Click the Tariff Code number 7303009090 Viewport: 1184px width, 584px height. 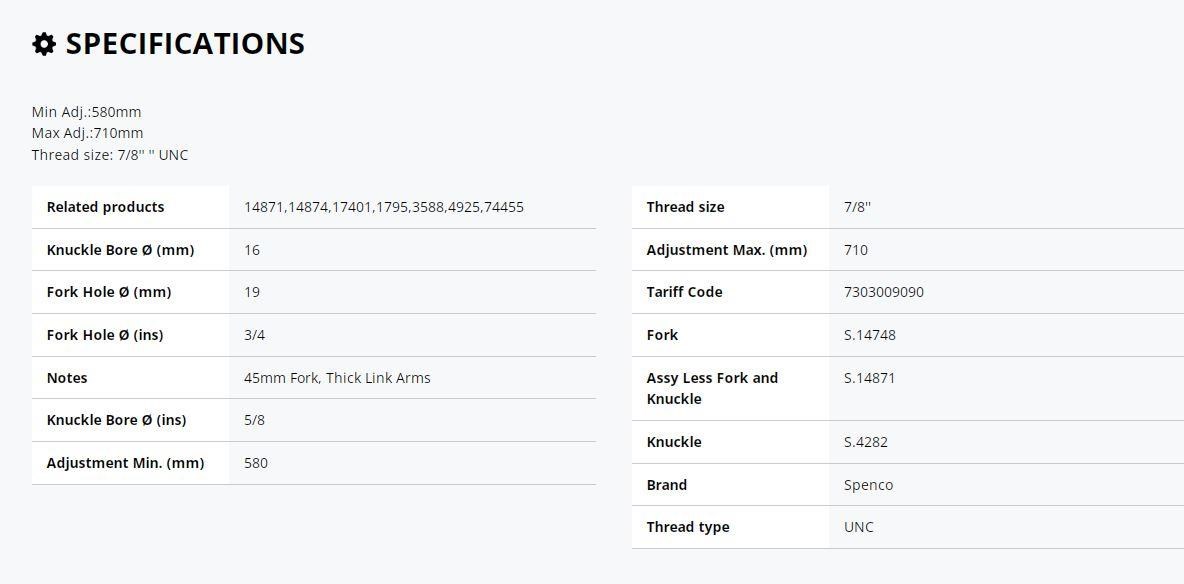(x=883, y=292)
